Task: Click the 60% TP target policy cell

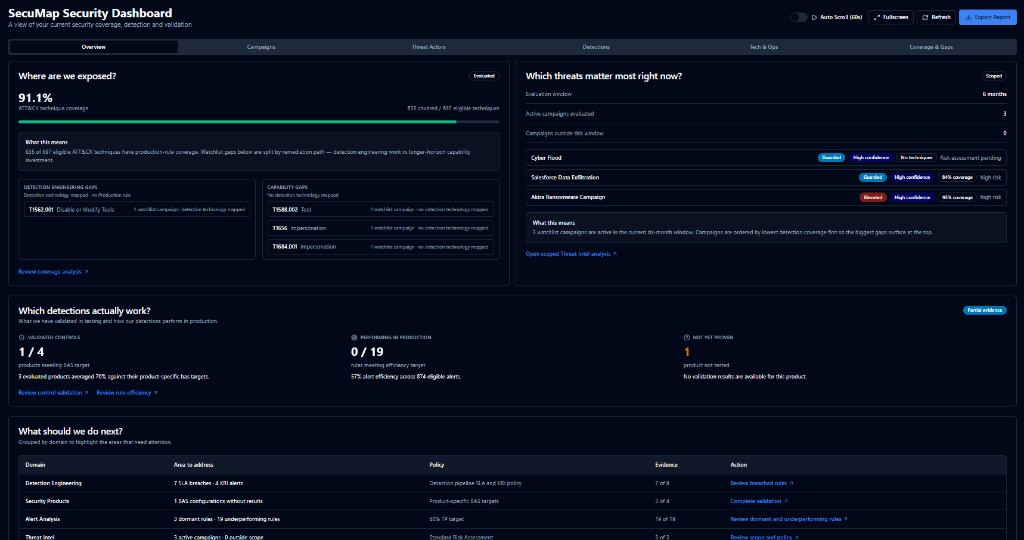Action: click(447, 519)
